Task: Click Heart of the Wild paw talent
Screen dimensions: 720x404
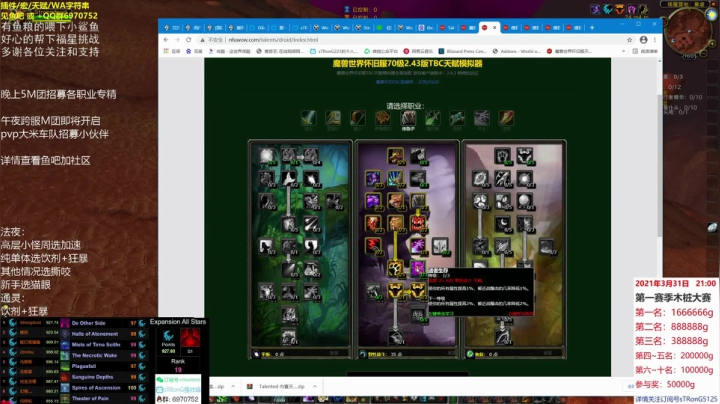Action: pyautogui.click(x=395, y=269)
